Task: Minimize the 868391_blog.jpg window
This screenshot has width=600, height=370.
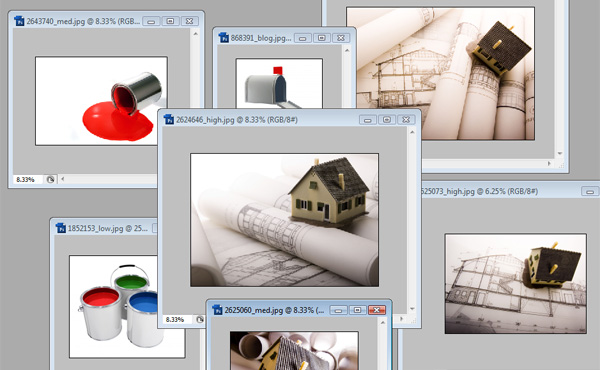Action: 303,38
